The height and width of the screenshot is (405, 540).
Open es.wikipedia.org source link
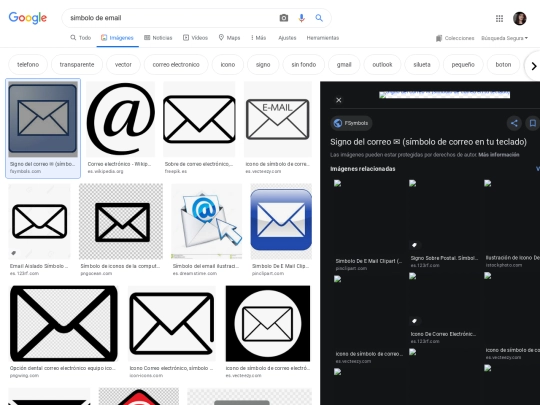pos(105,171)
